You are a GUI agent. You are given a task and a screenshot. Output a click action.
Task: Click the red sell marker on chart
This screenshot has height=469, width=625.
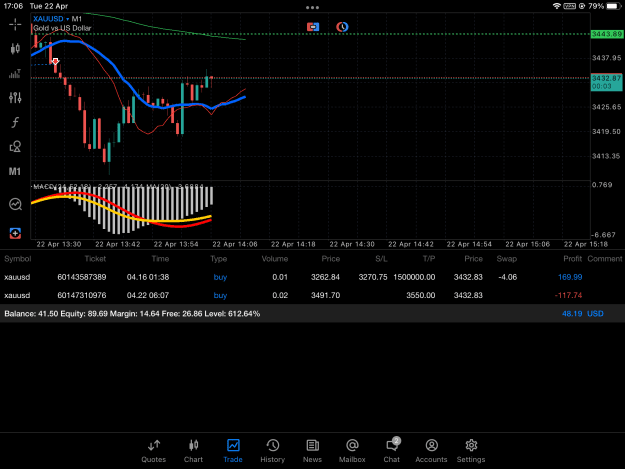(x=55, y=61)
